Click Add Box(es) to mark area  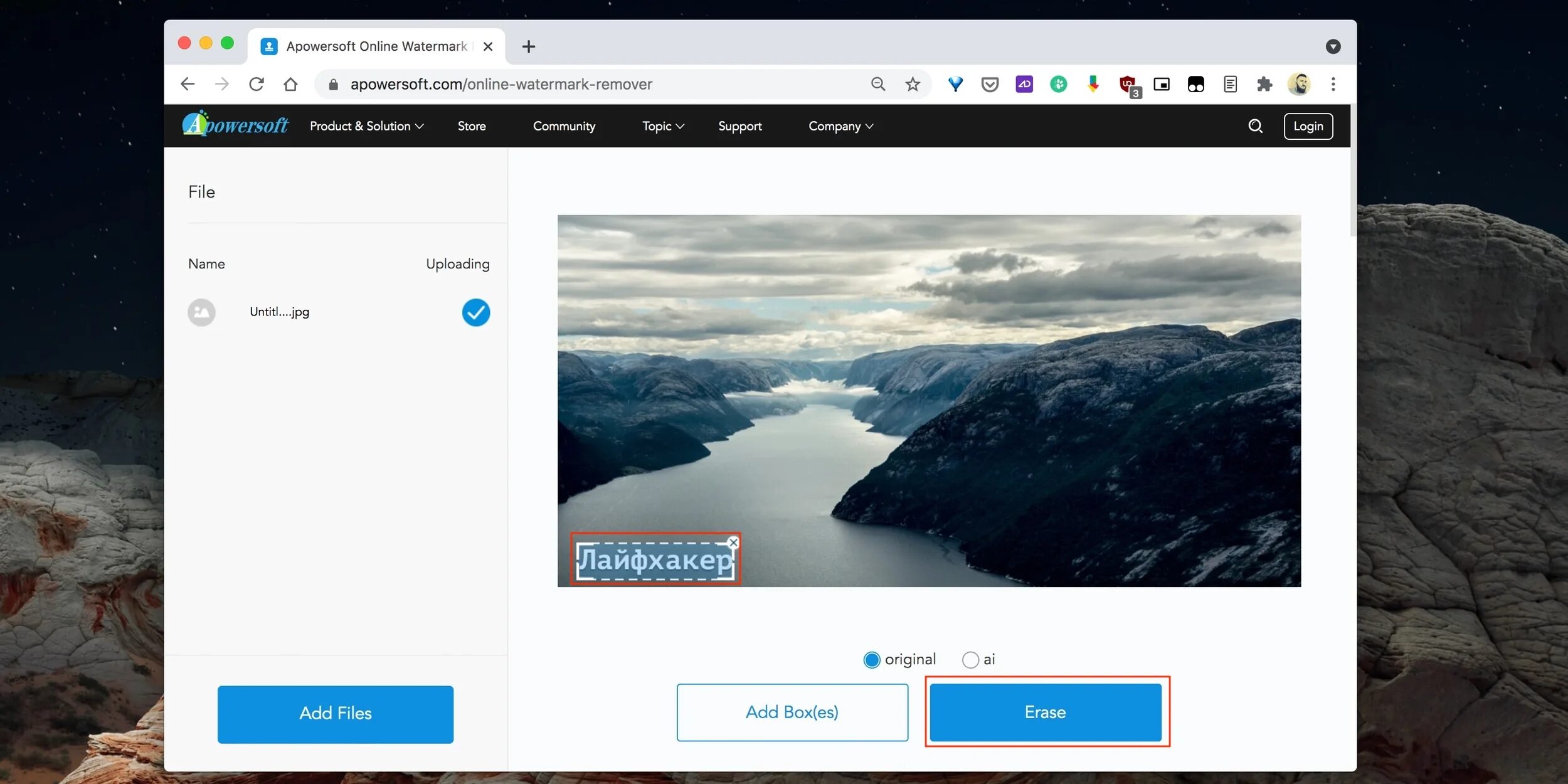(x=792, y=711)
